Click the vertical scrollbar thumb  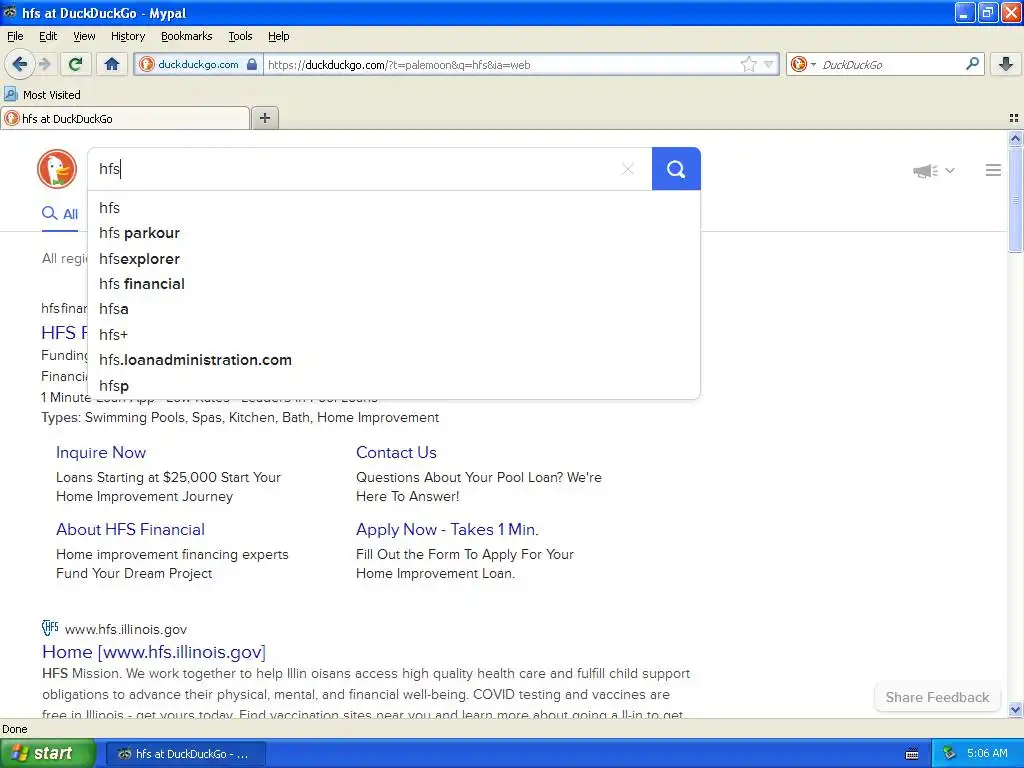(x=1015, y=199)
